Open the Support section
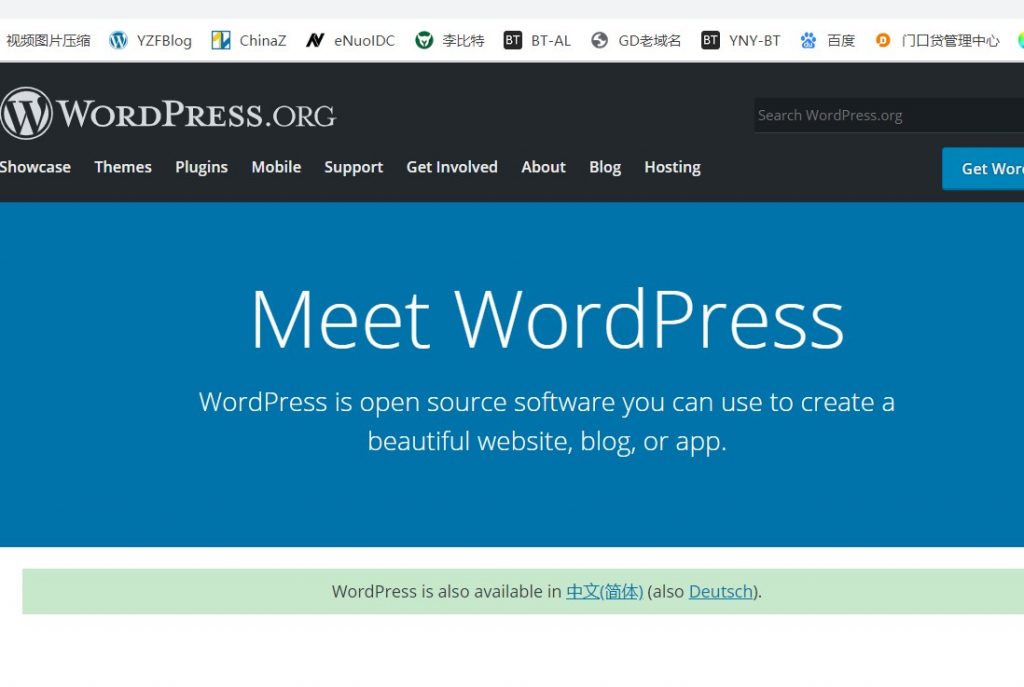1024x687 pixels. [x=353, y=167]
